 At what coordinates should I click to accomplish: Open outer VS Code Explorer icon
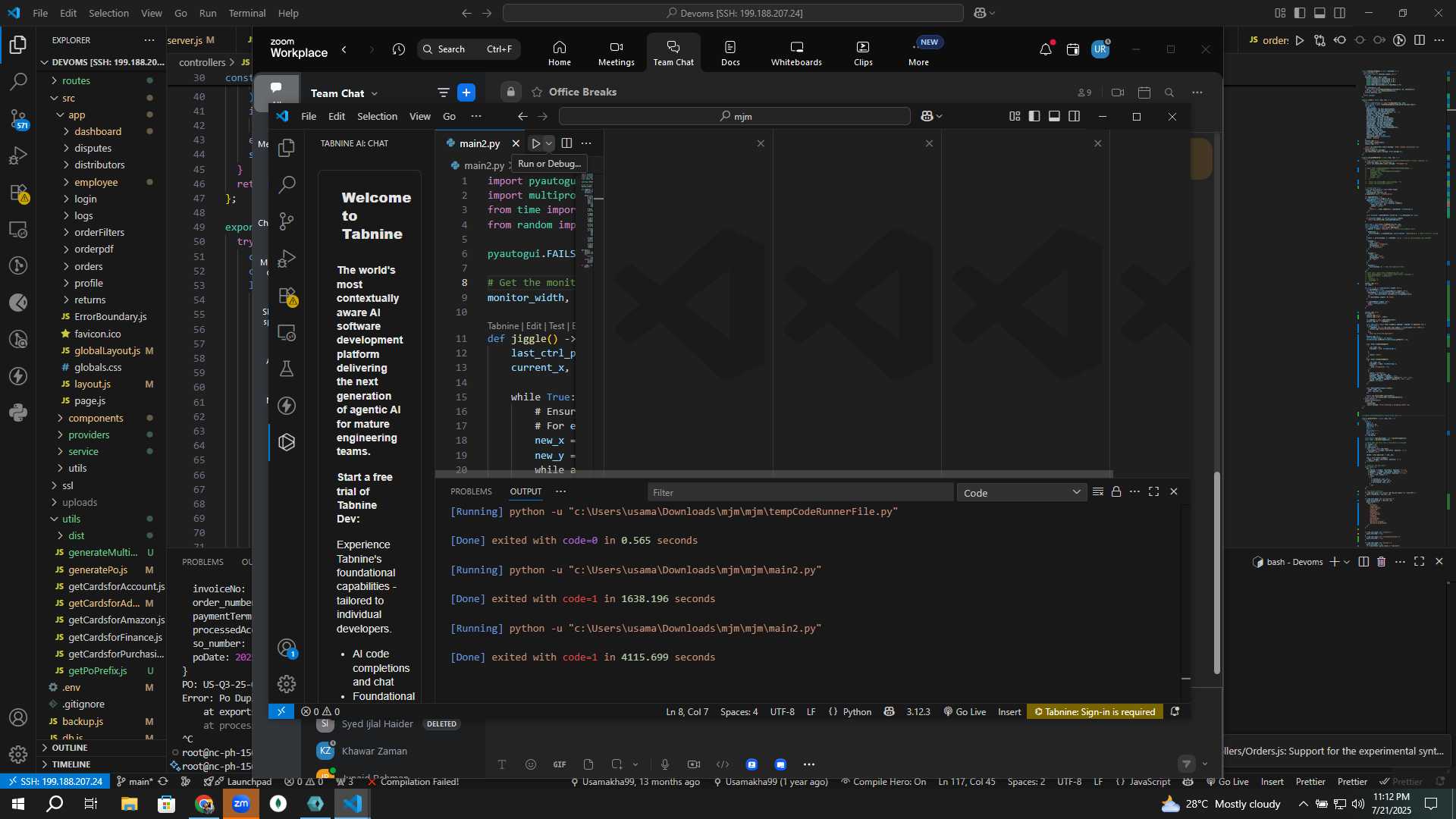18,45
